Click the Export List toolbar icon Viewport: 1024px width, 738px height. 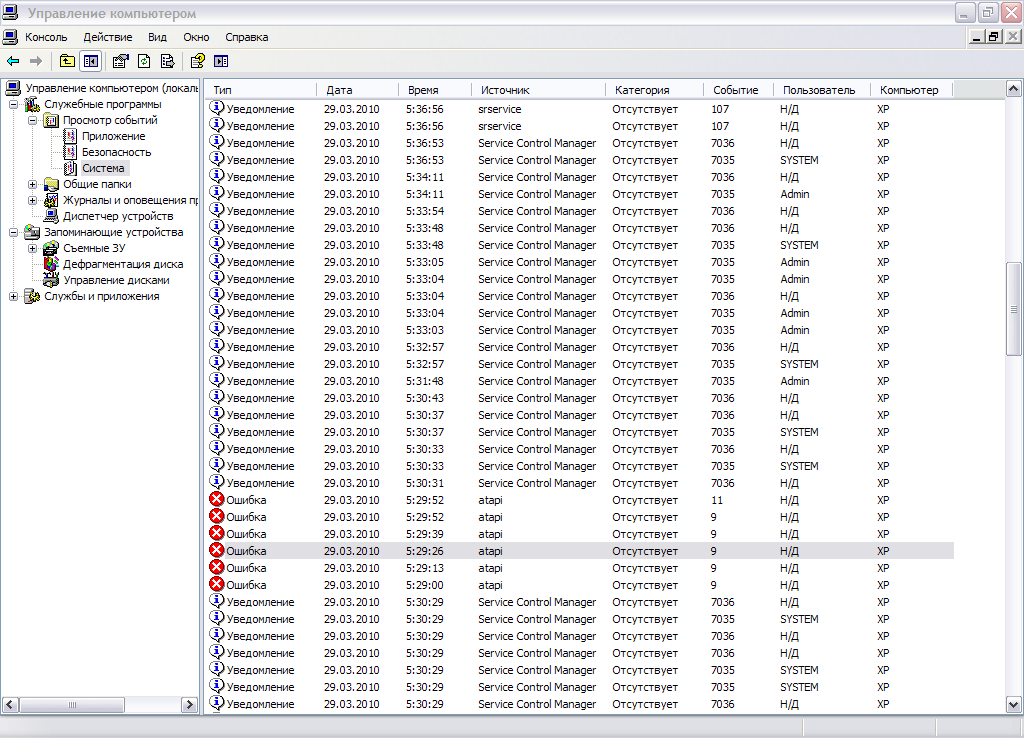pos(167,61)
